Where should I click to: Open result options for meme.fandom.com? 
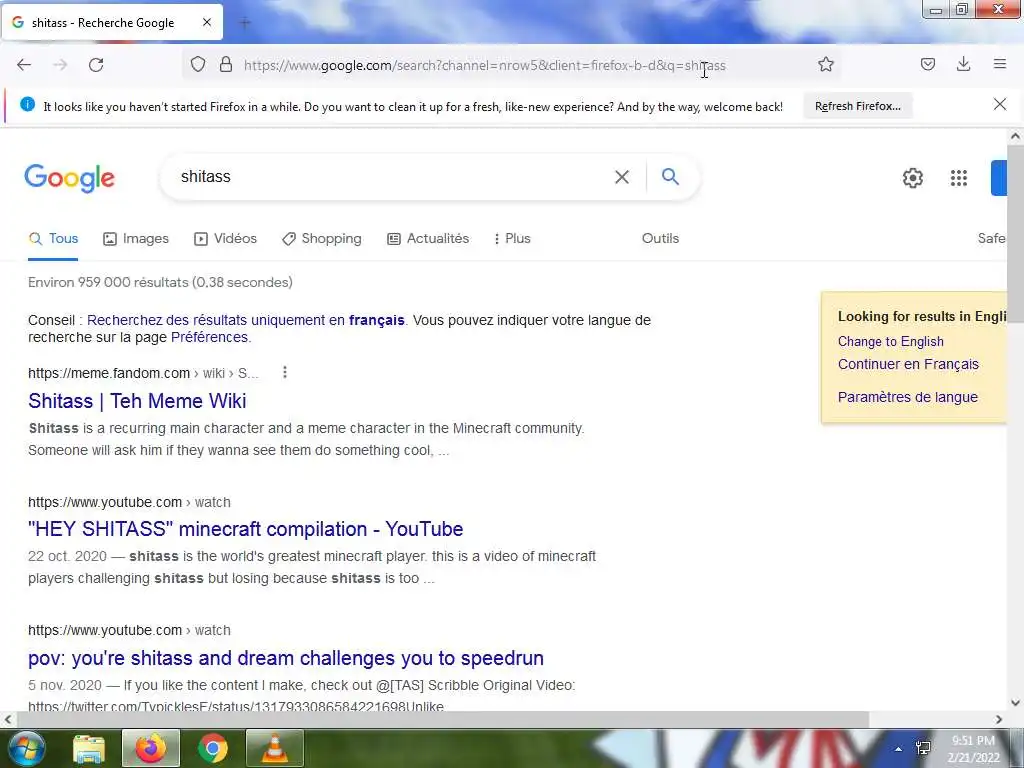pyautogui.click(x=284, y=372)
